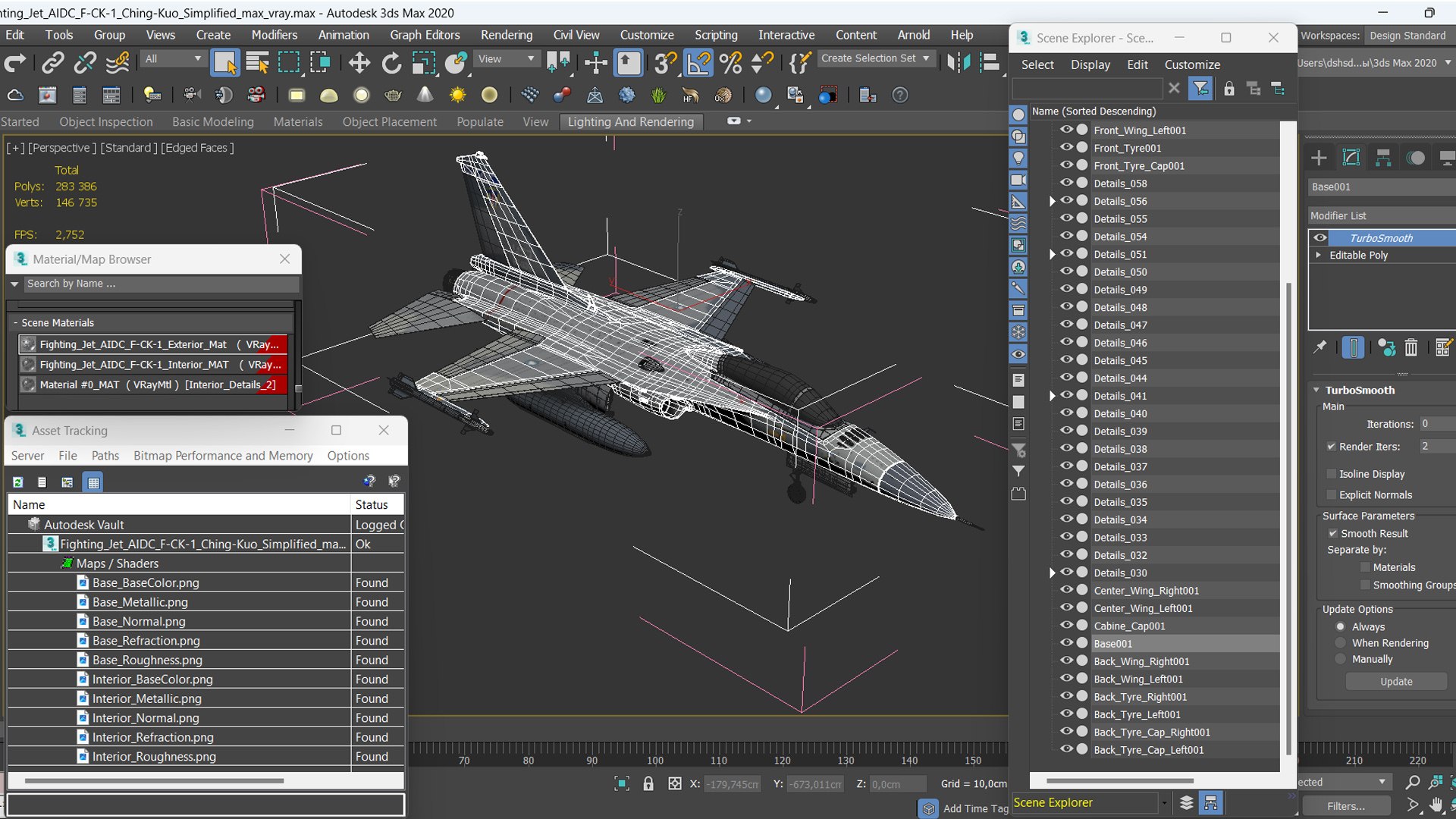Toggle TurboSmooth modifier visibility eye

1320,238
